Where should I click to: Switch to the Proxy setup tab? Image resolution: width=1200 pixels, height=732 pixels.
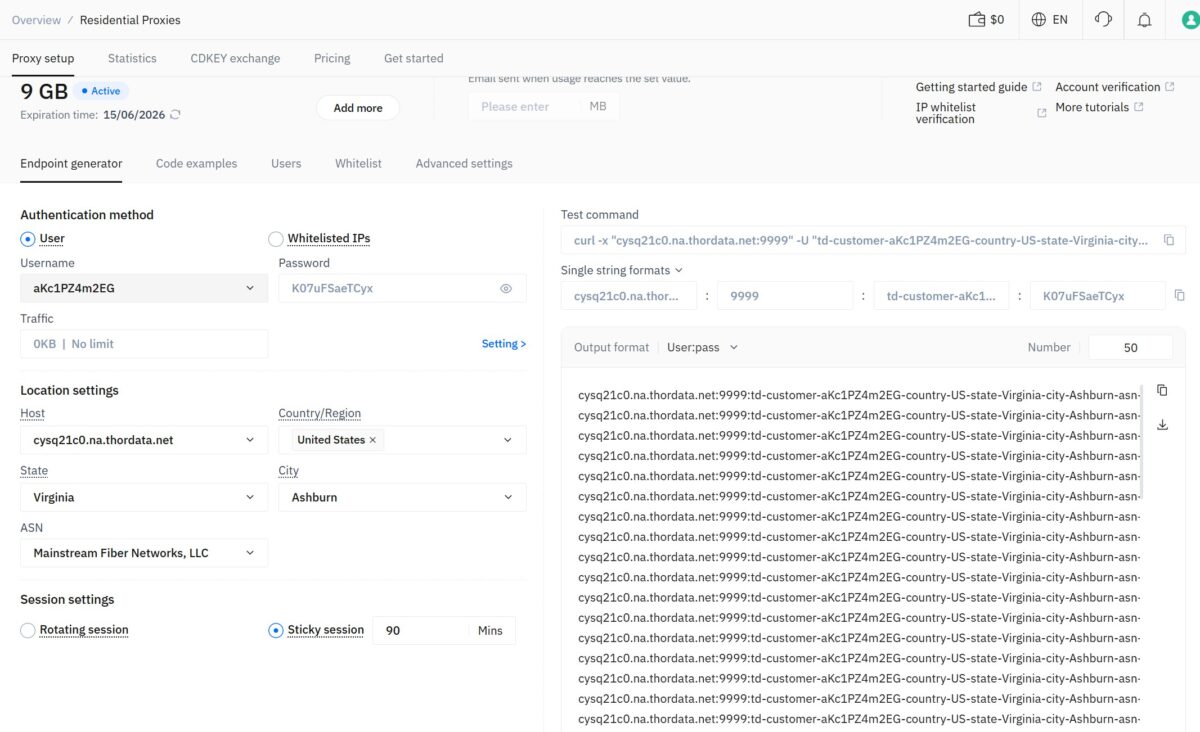coord(43,58)
